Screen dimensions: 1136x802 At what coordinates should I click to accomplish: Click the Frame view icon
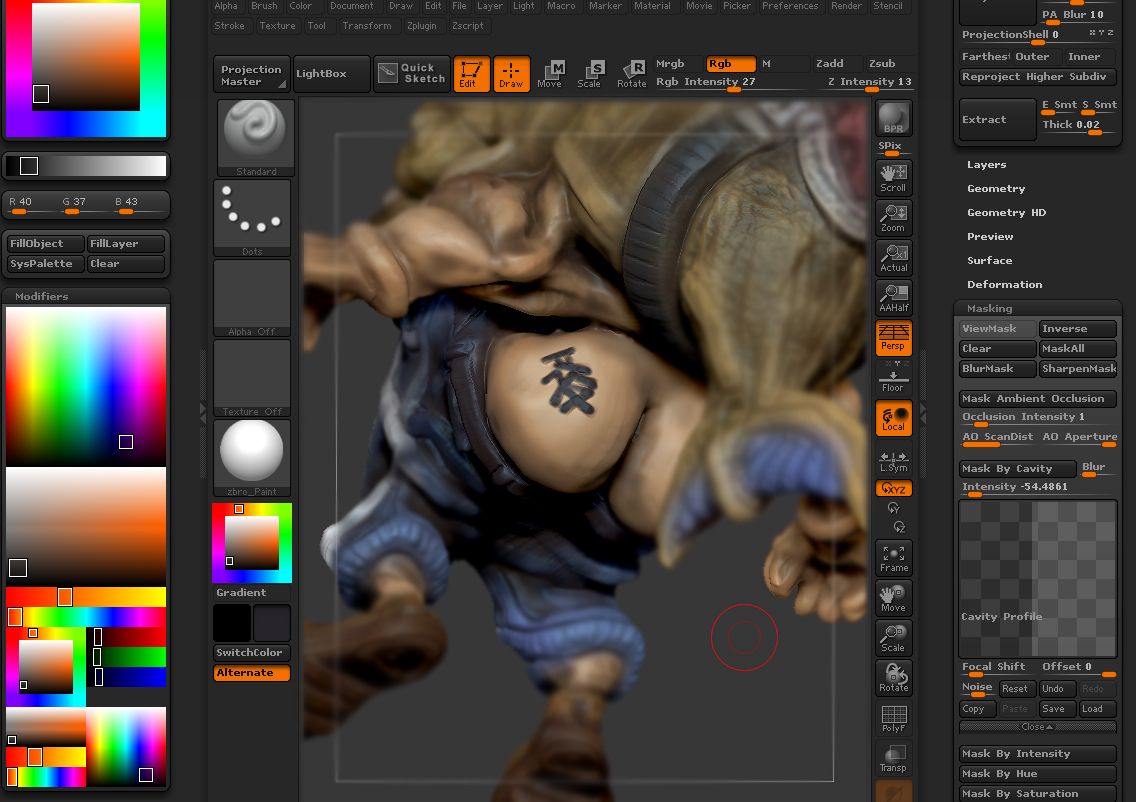pos(893,559)
